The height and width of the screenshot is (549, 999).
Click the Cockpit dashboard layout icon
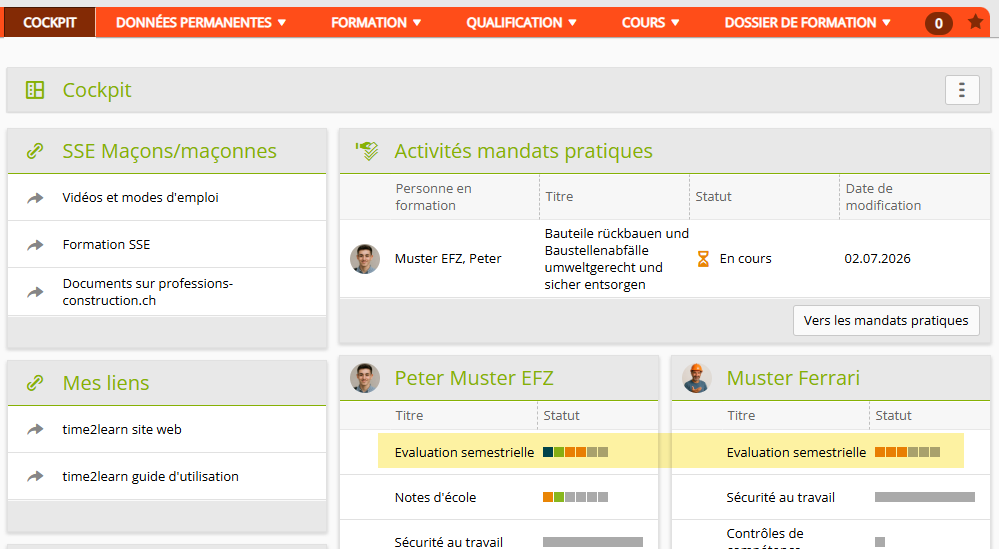point(35,90)
